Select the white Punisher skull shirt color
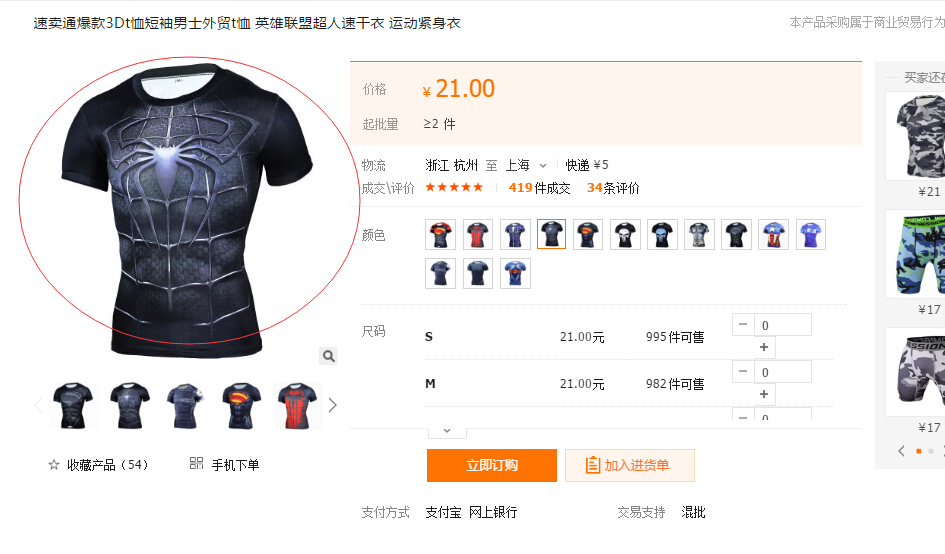 pos(625,235)
